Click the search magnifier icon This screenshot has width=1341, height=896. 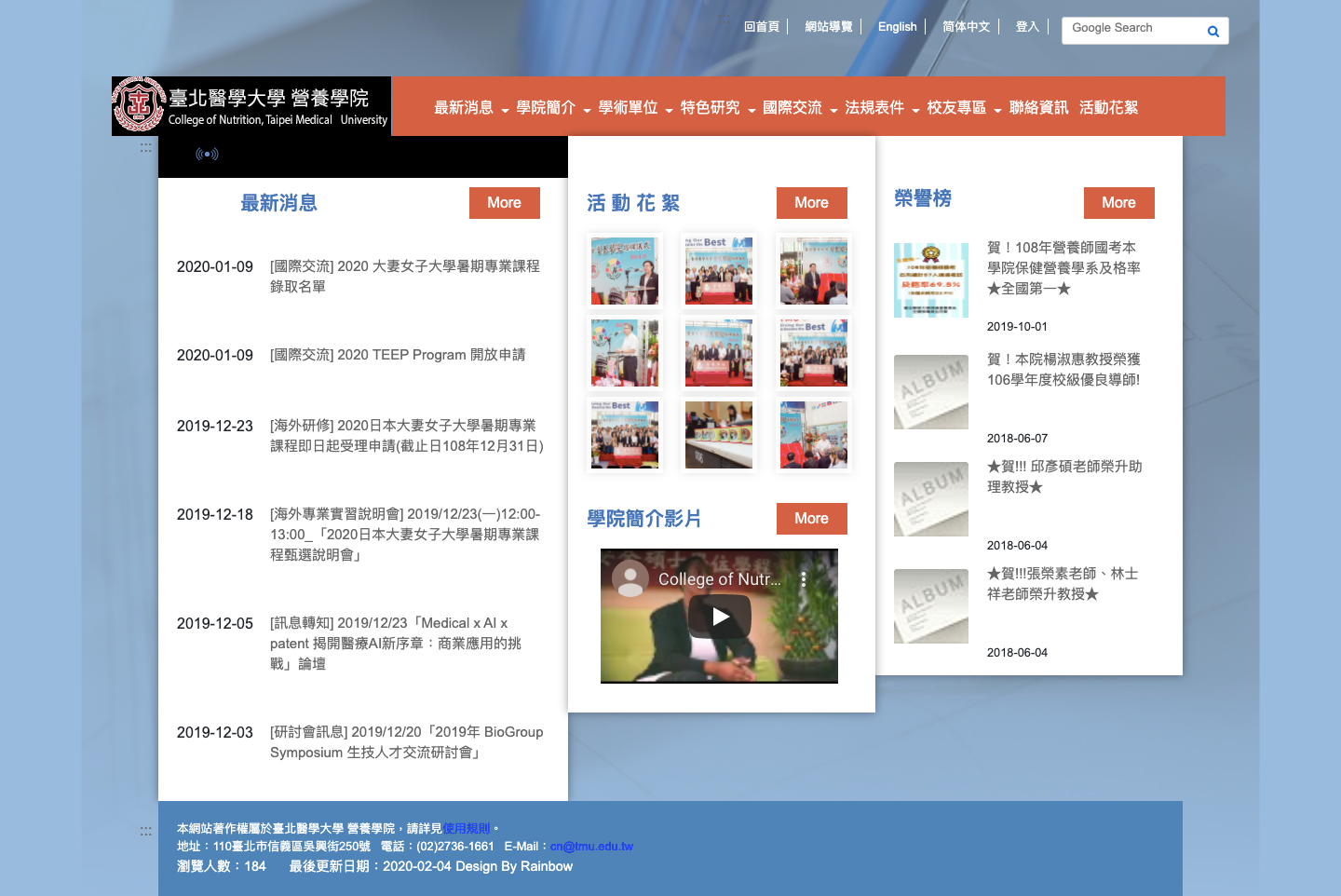click(1212, 32)
